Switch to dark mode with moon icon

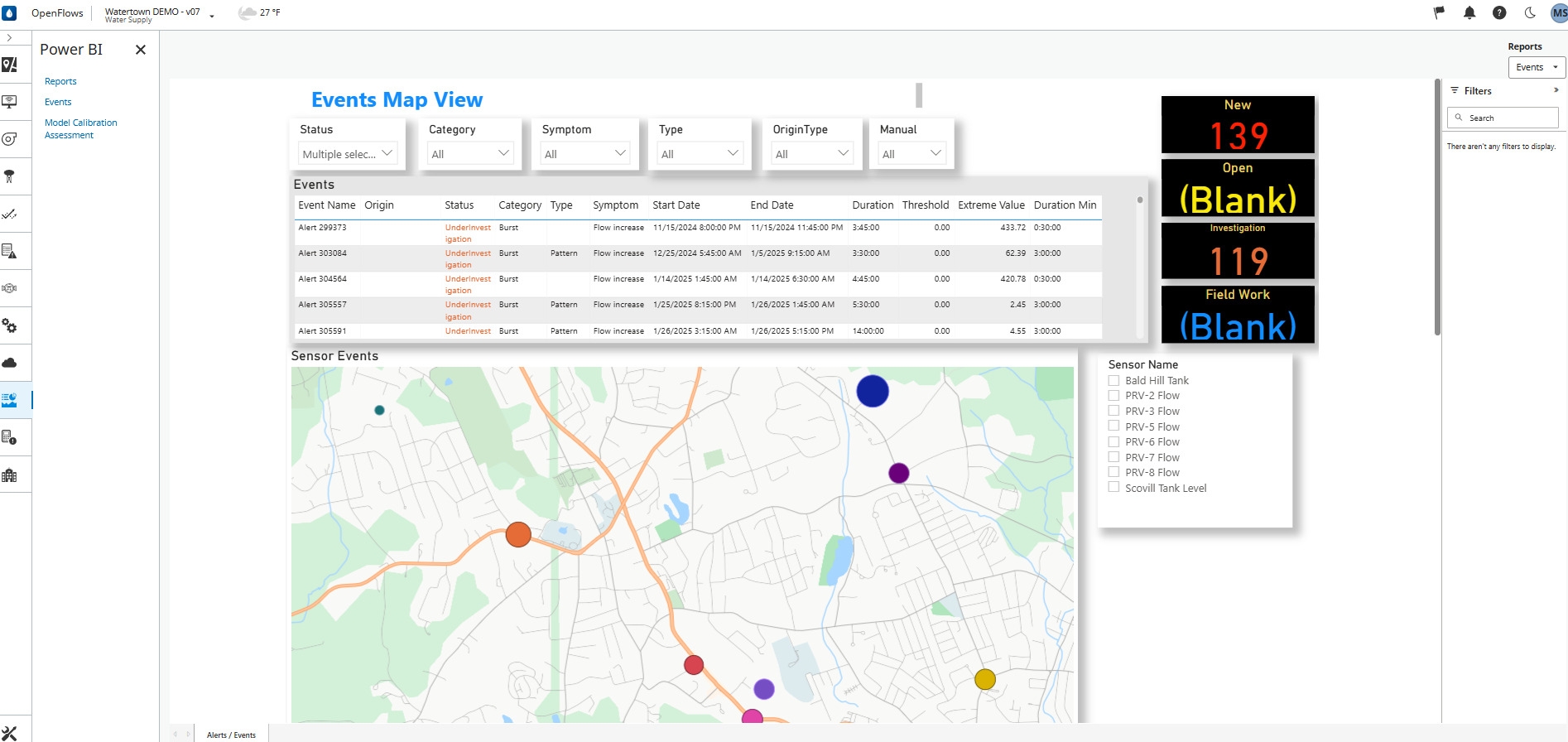point(1530,12)
